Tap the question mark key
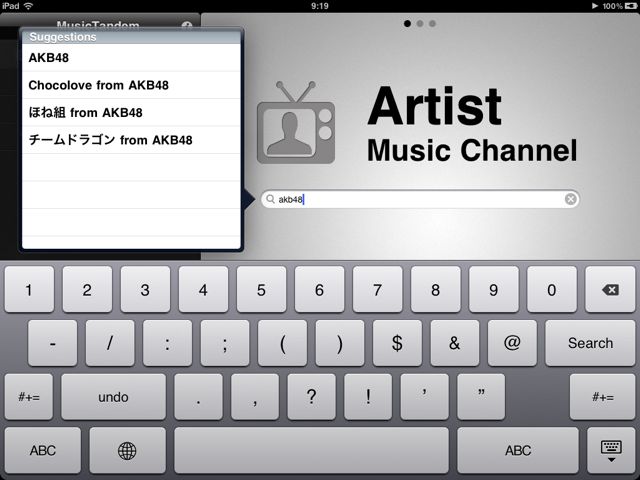The width and height of the screenshot is (640, 480). [311, 397]
